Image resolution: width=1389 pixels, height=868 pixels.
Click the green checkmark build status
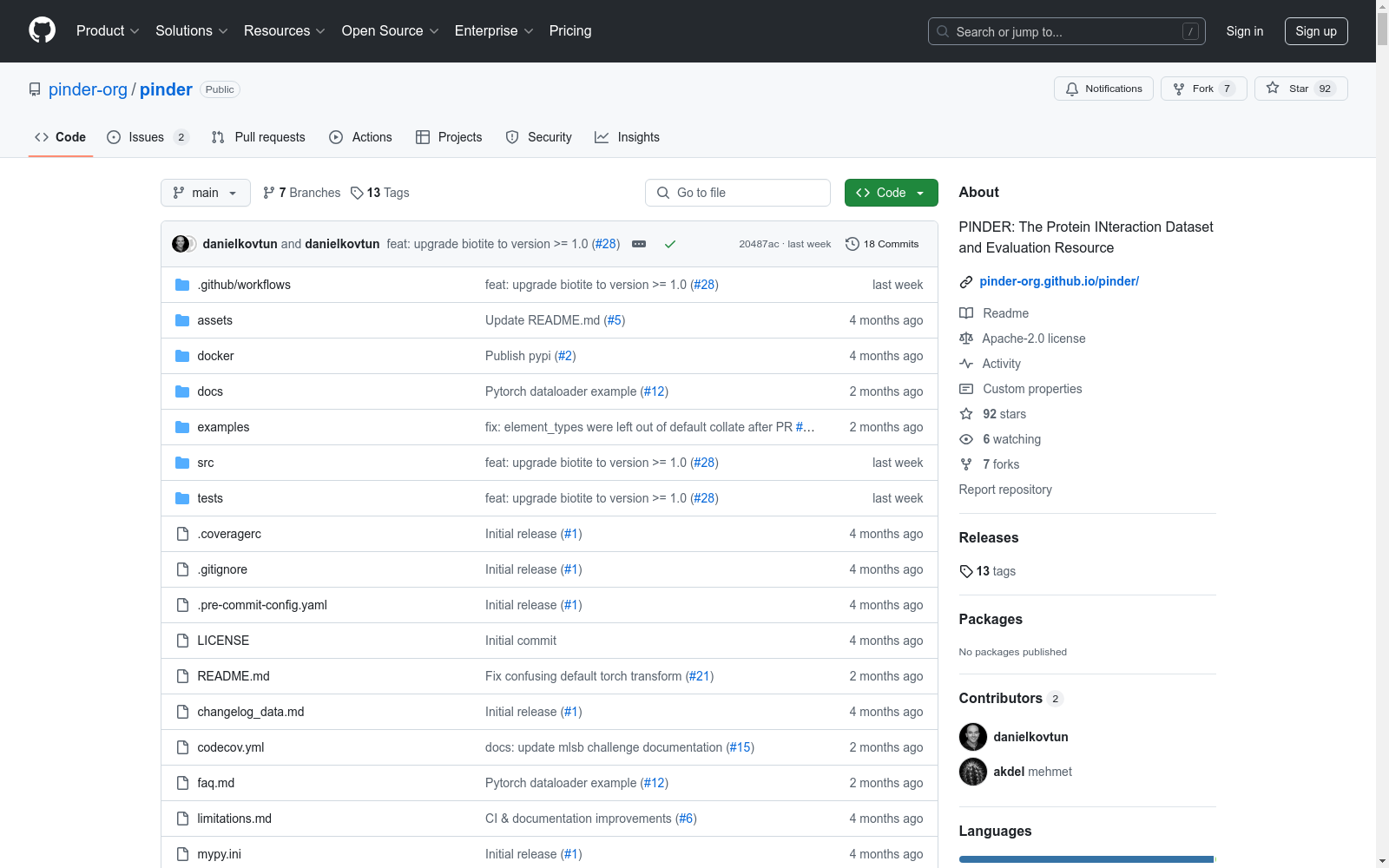(670, 244)
